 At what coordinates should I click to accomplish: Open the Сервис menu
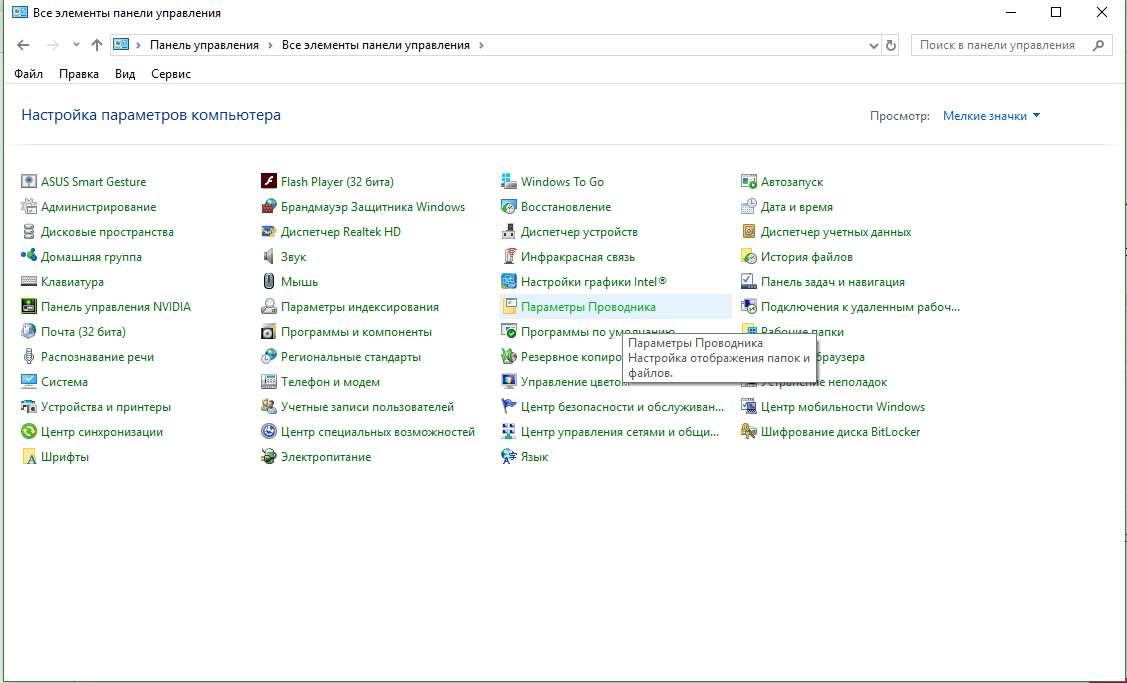click(171, 74)
